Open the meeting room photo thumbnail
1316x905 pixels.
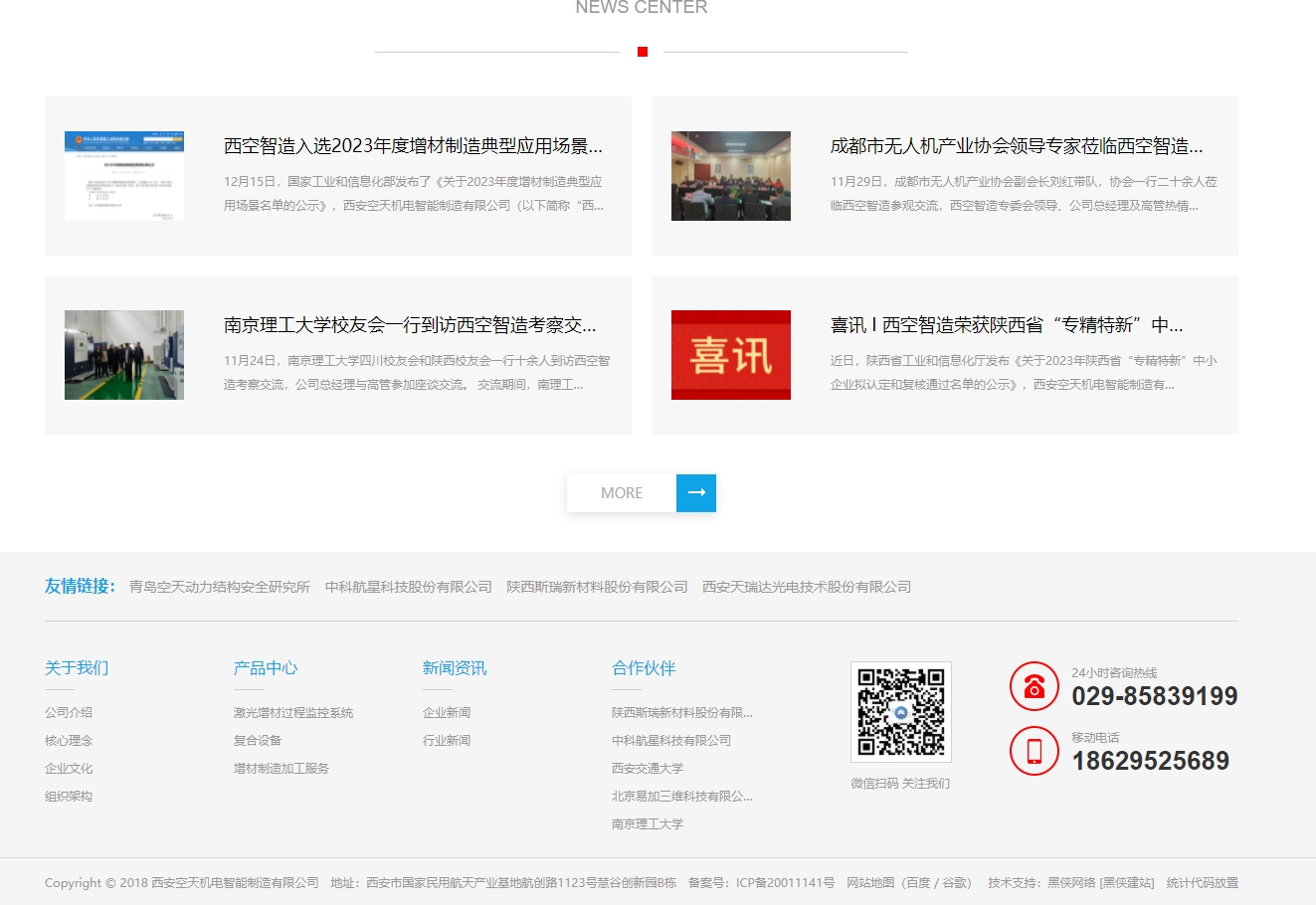730,176
